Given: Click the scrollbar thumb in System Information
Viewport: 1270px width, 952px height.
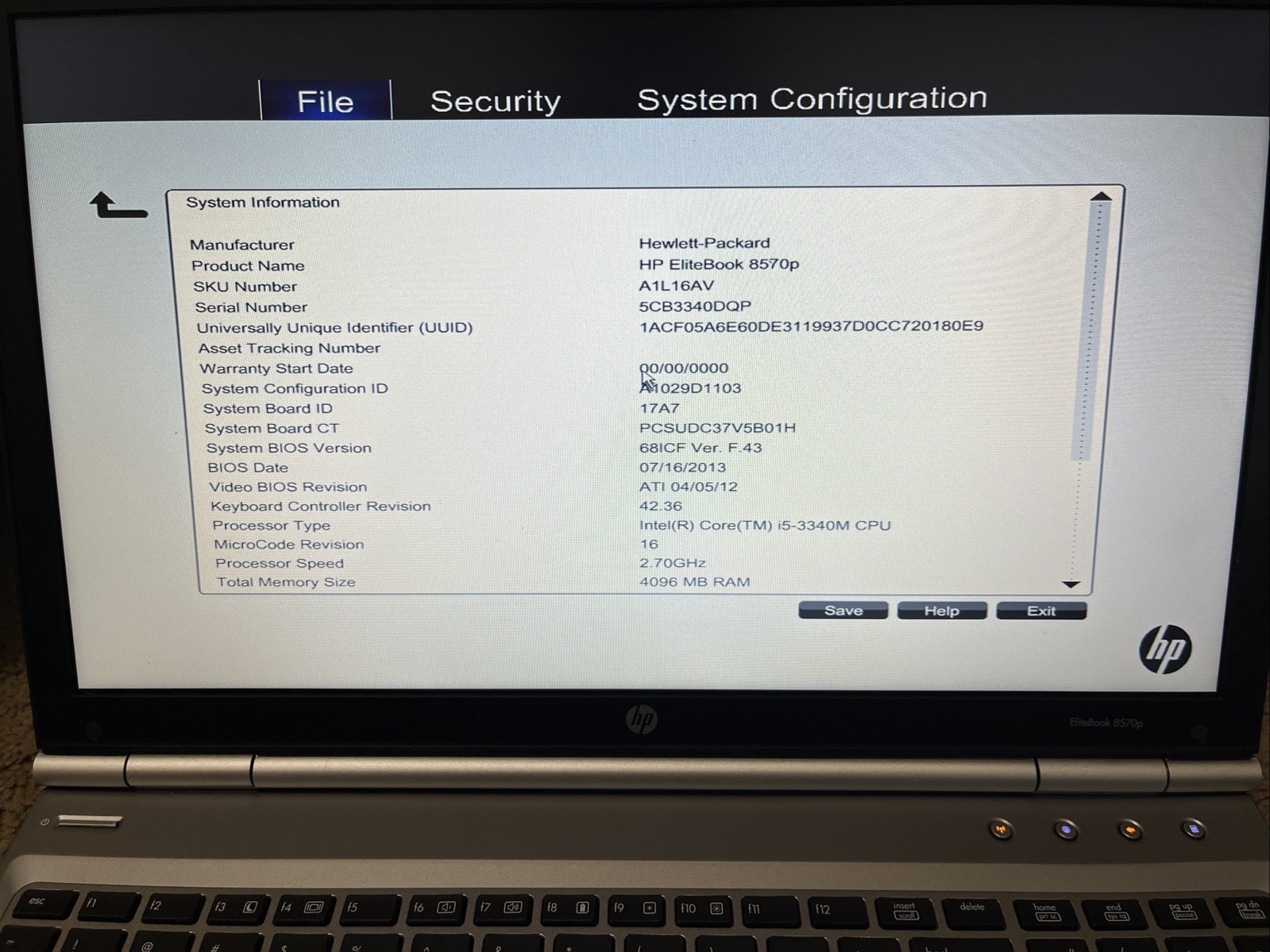Looking at the screenshot, I should point(1090,331).
